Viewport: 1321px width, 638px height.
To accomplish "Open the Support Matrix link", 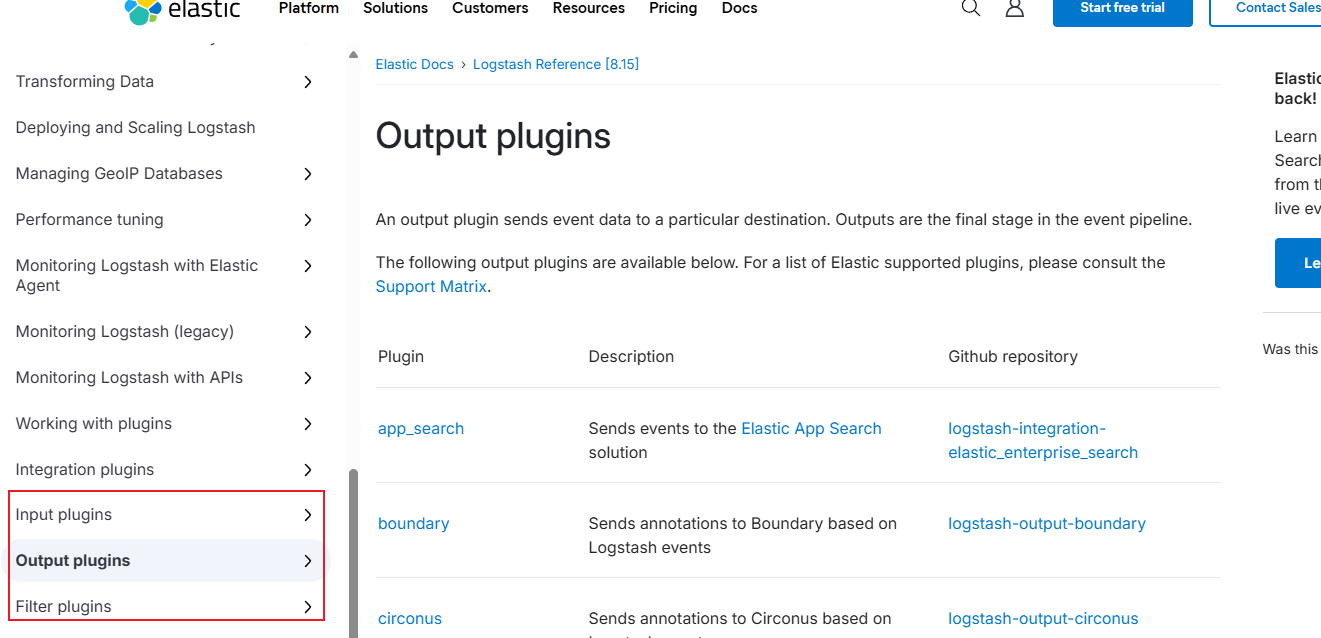I will [431, 286].
